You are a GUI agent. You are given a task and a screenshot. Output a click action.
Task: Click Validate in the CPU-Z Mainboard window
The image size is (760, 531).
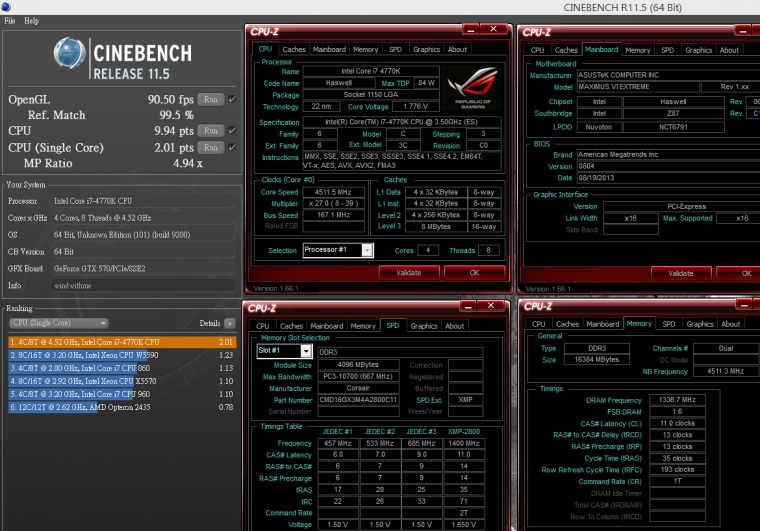click(x=680, y=272)
